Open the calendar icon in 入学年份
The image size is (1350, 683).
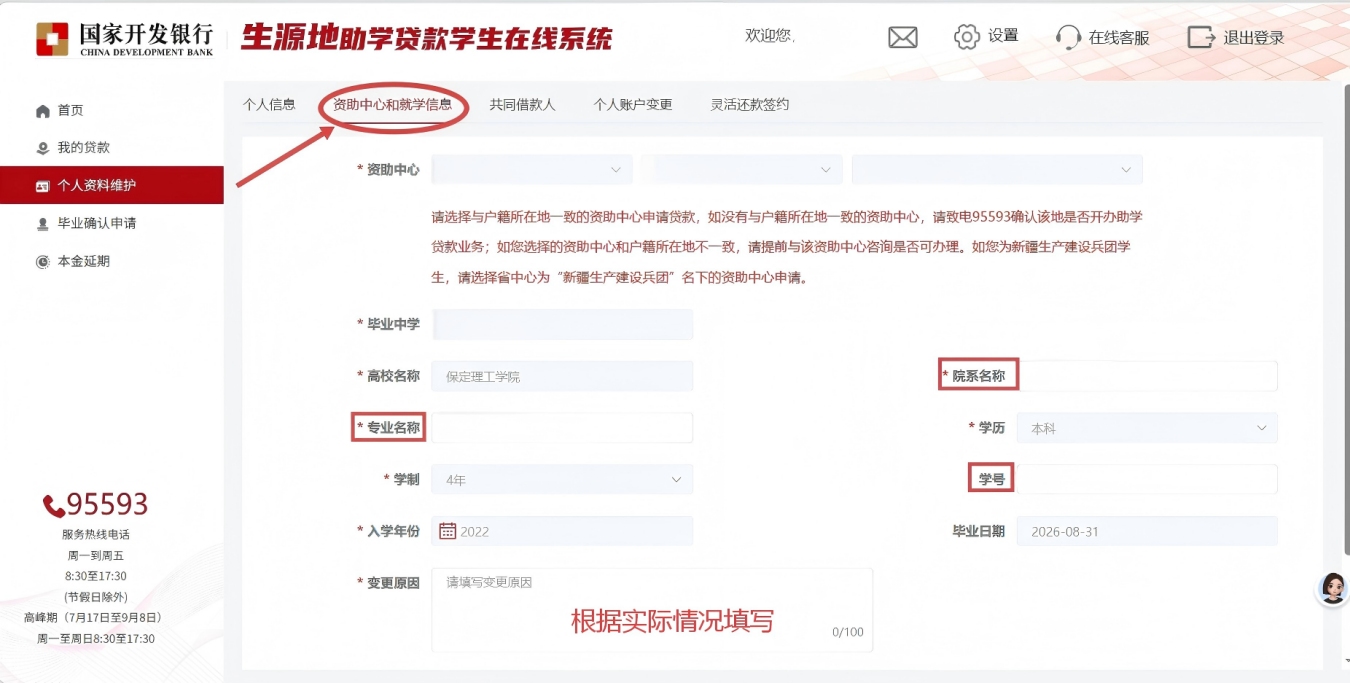[x=448, y=531]
